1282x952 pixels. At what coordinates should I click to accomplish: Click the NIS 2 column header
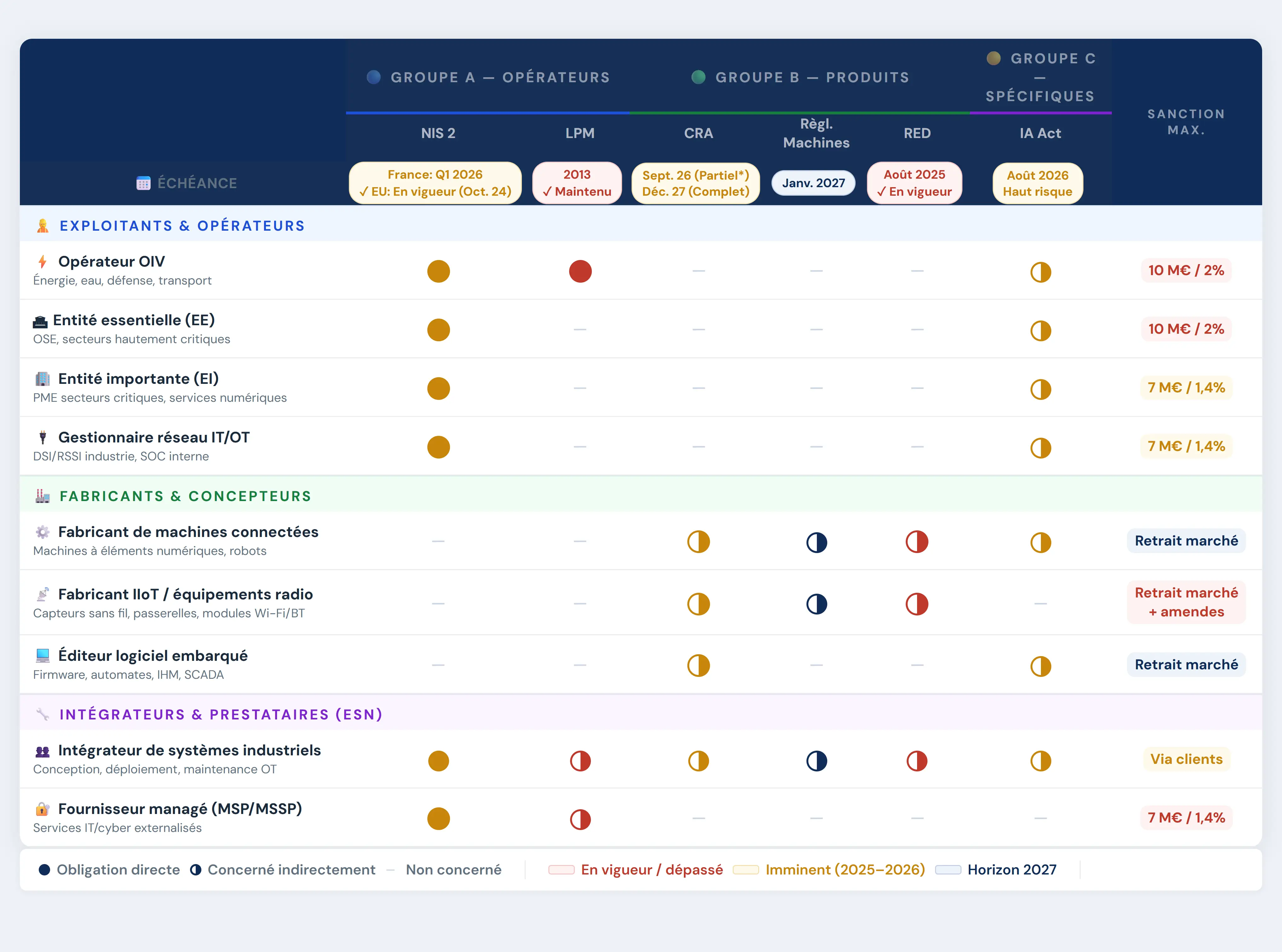click(438, 133)
